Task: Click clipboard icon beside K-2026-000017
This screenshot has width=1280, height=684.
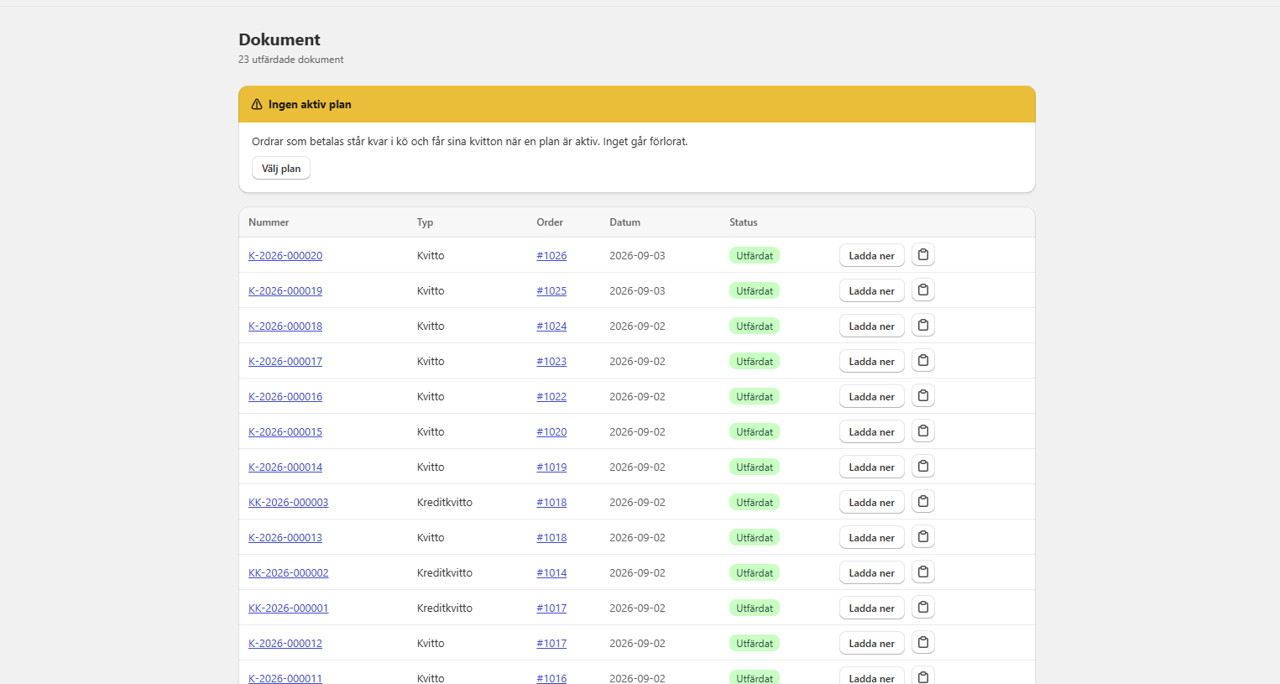Action: click(923, 361)
